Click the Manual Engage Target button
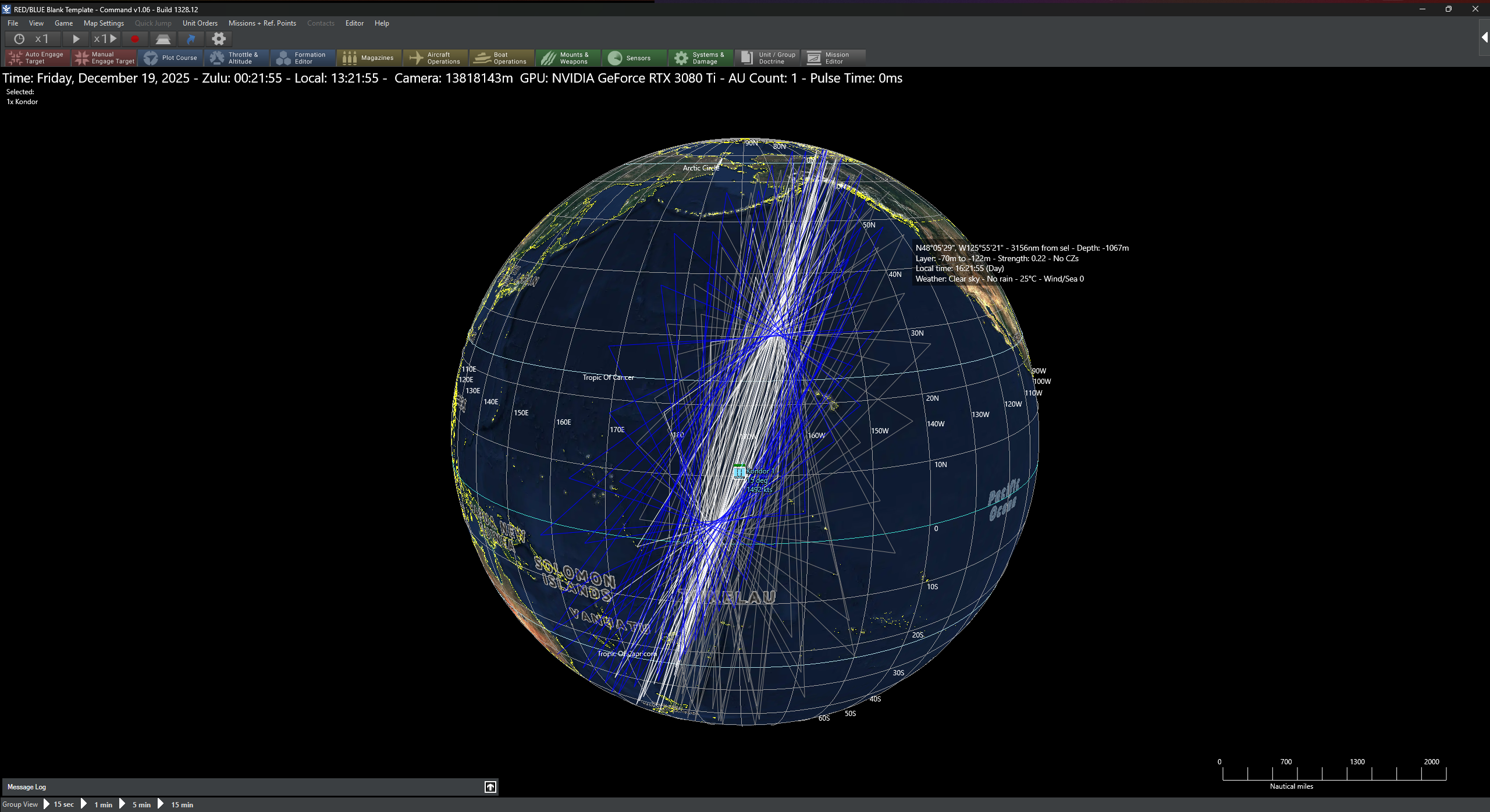 pos(105,58)
